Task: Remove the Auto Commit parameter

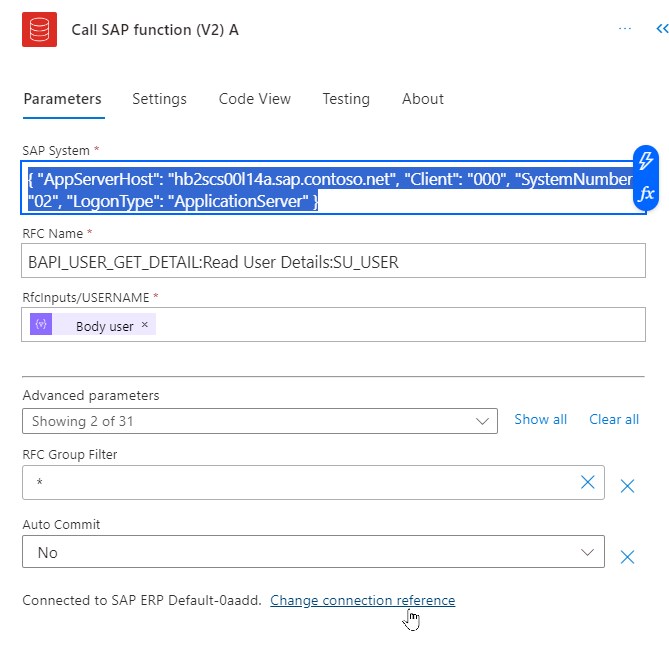Action: point(627,557)
